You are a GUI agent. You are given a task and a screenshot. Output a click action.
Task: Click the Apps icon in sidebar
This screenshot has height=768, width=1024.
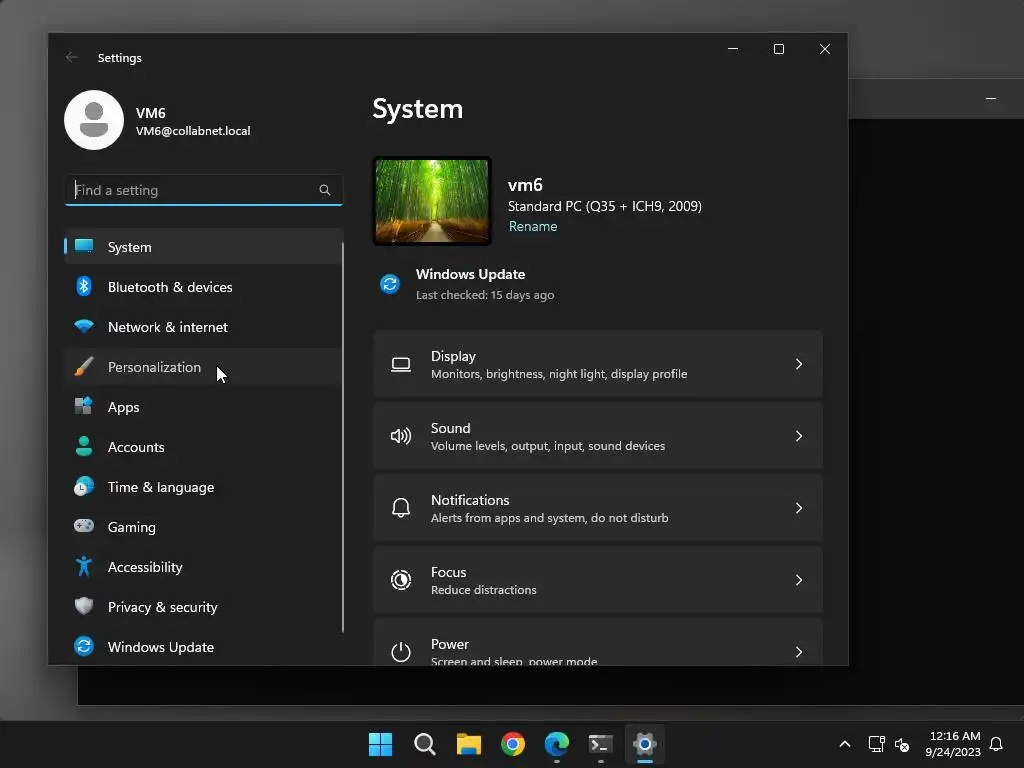(x=84, y=406)
